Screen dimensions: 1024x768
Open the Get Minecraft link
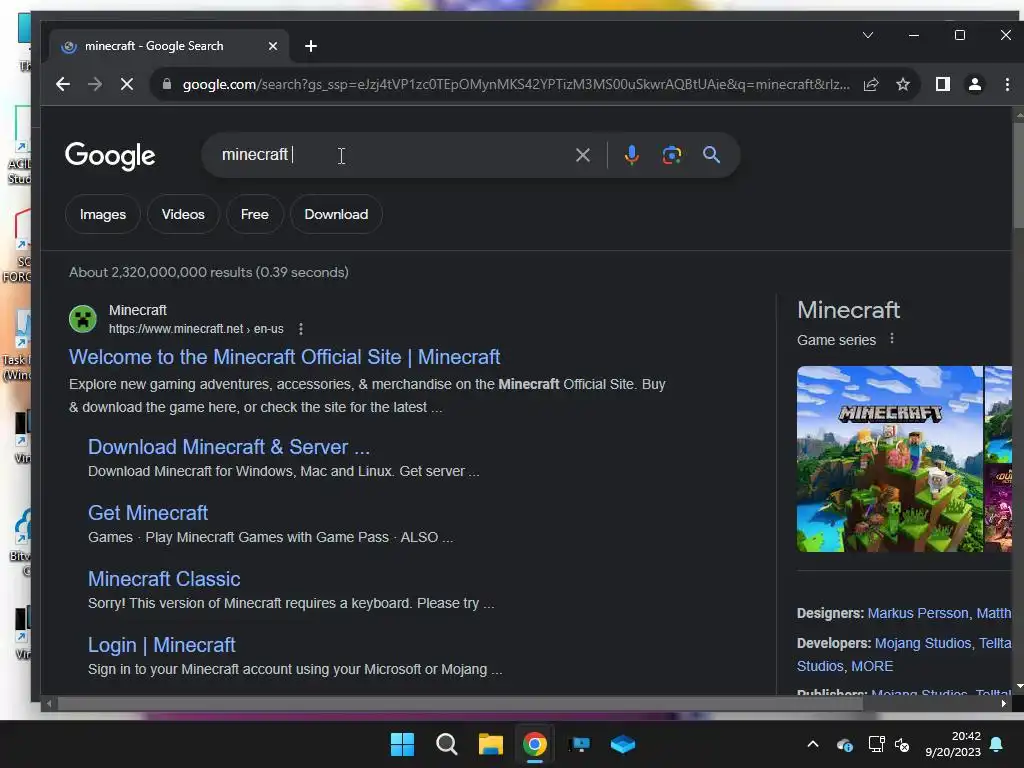148,513
